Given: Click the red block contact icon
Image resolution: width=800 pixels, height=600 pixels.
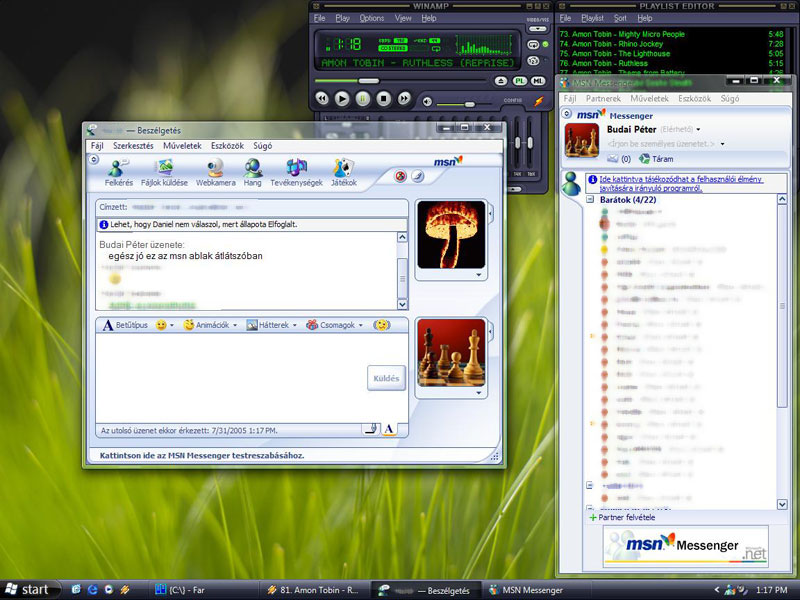Looking at the screenshot, I should (401, 177).
